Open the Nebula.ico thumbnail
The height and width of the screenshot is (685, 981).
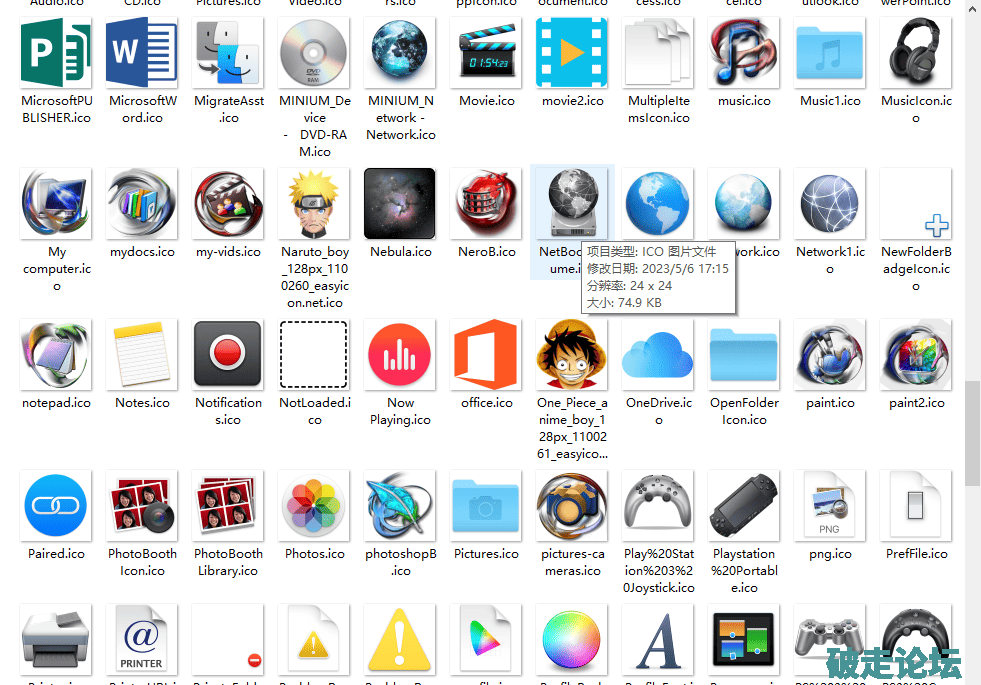pyautogui.click(x=400, y=204)
